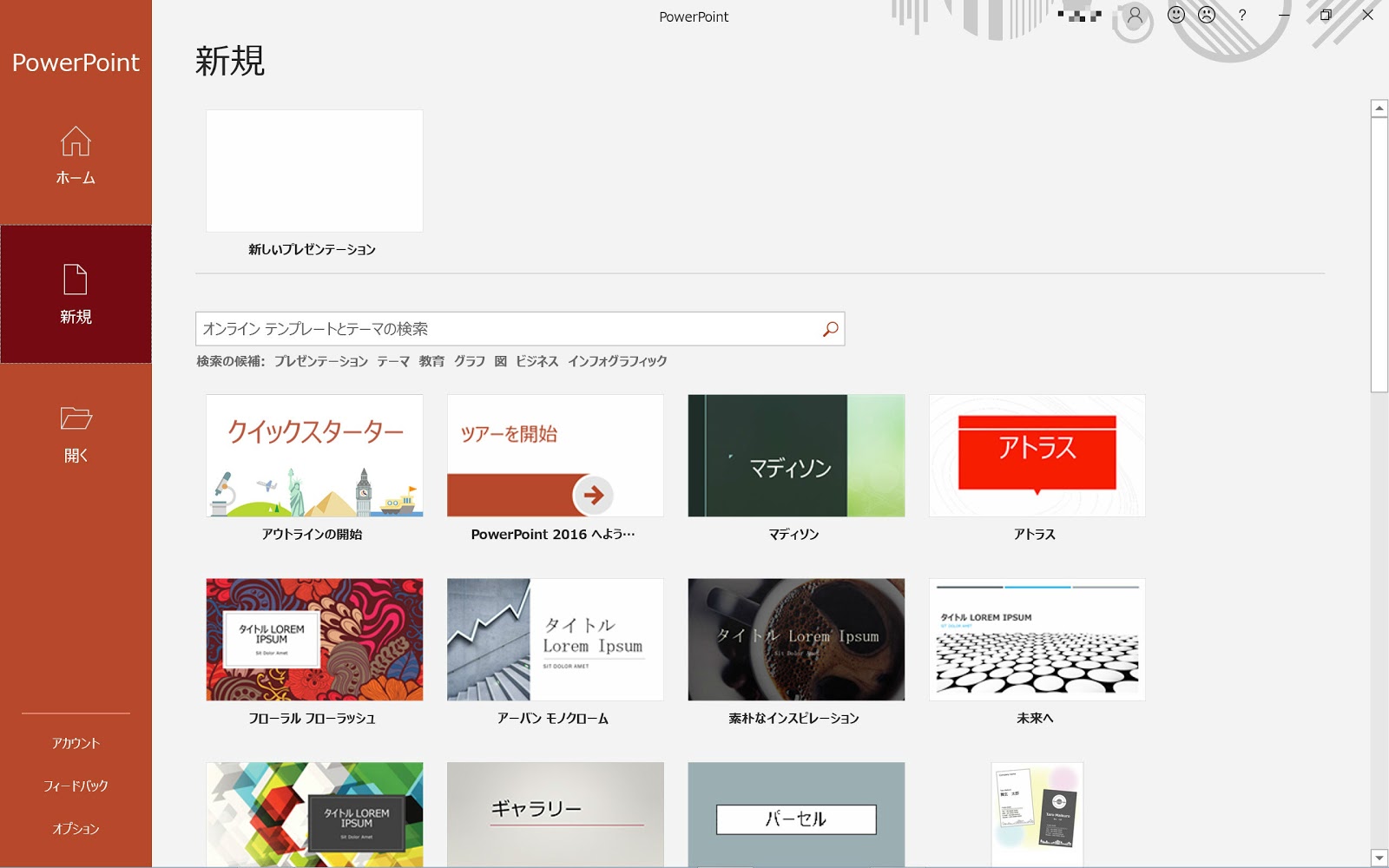Click the scrollbar up arrow
Viewport: 1389px width, 868px height.
pyautogui.click(x=1379, y=108)
